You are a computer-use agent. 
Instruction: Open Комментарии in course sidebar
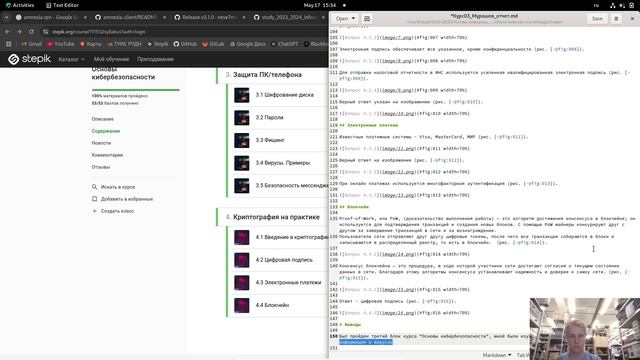pyautogui.click(x=107, y=155)
